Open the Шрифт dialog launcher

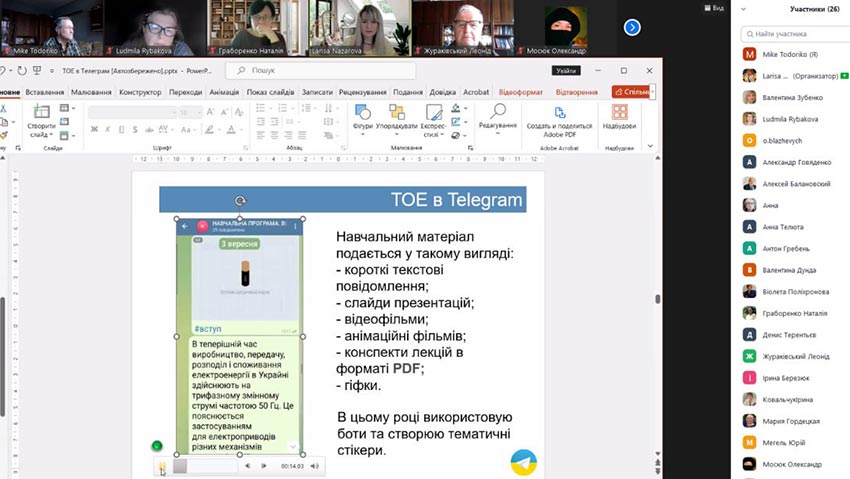pyautogui.click(x=246, y=147)
